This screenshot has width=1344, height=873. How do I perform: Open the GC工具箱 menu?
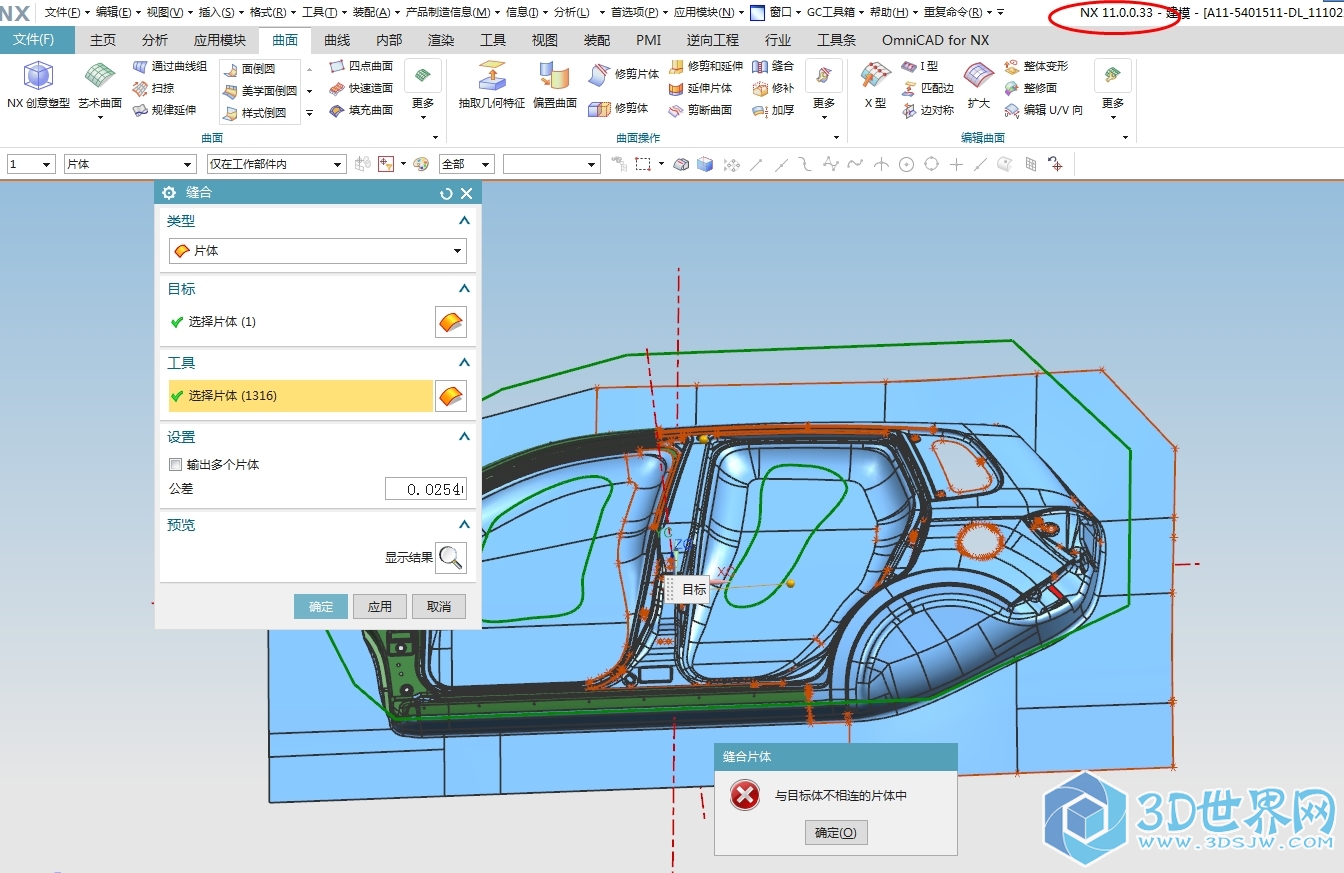[835, 12]
